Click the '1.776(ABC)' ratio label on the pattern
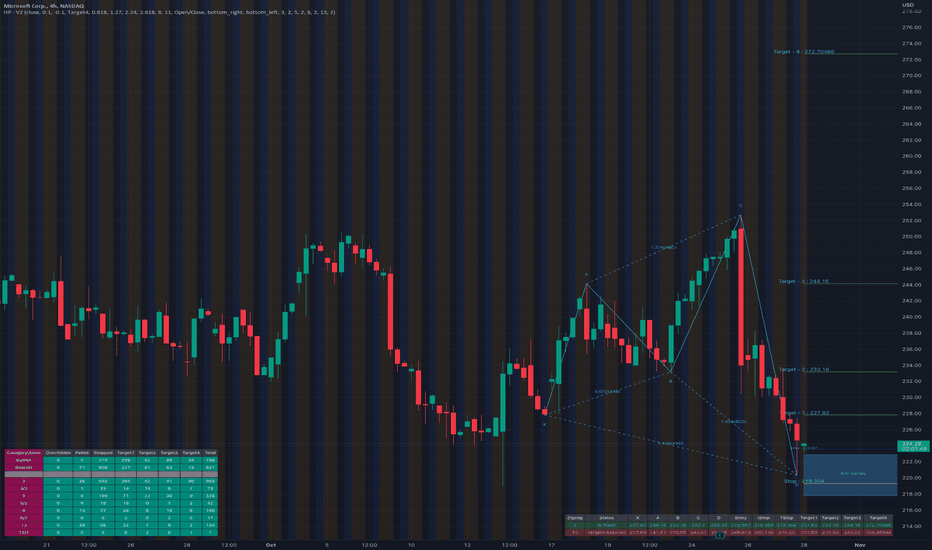Viewport: 932px width, 550px height. pyautogui.click(x=663, y=247)
